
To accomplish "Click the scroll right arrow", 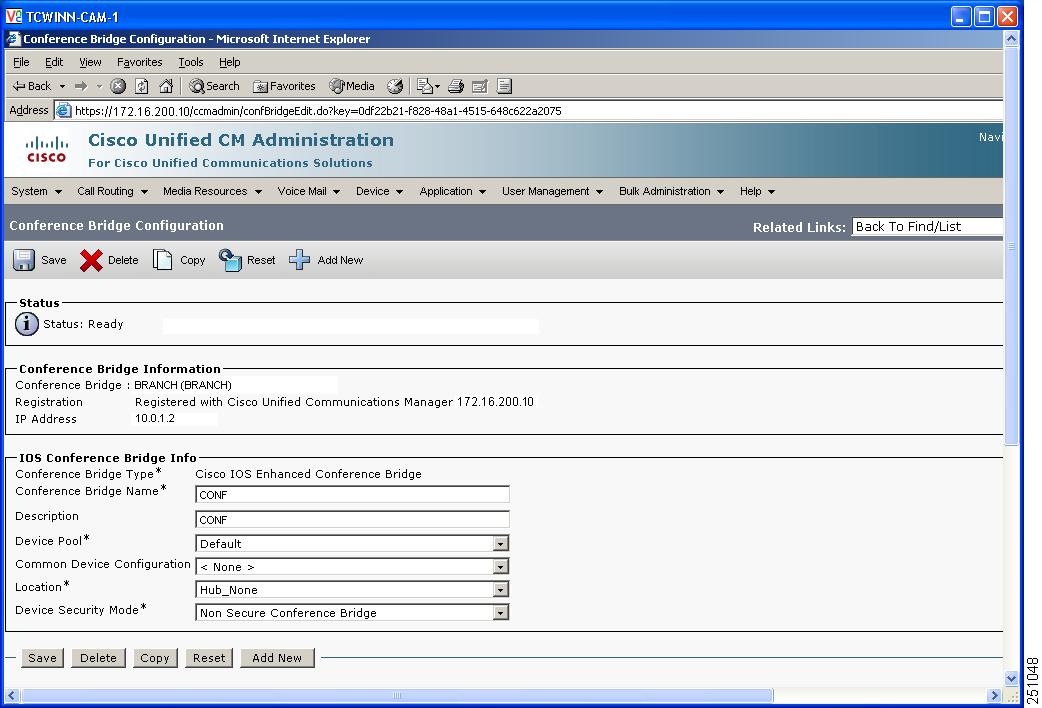I will tap(995, 695).
